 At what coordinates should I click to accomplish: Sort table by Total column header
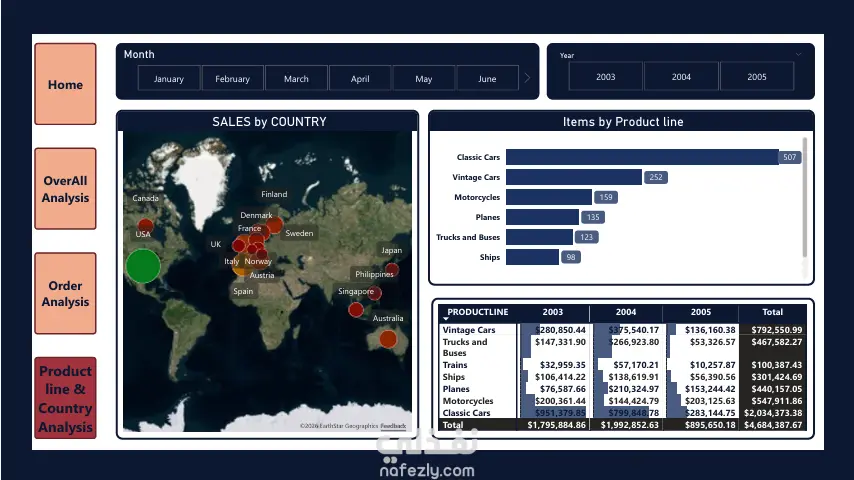coord(772,312)
